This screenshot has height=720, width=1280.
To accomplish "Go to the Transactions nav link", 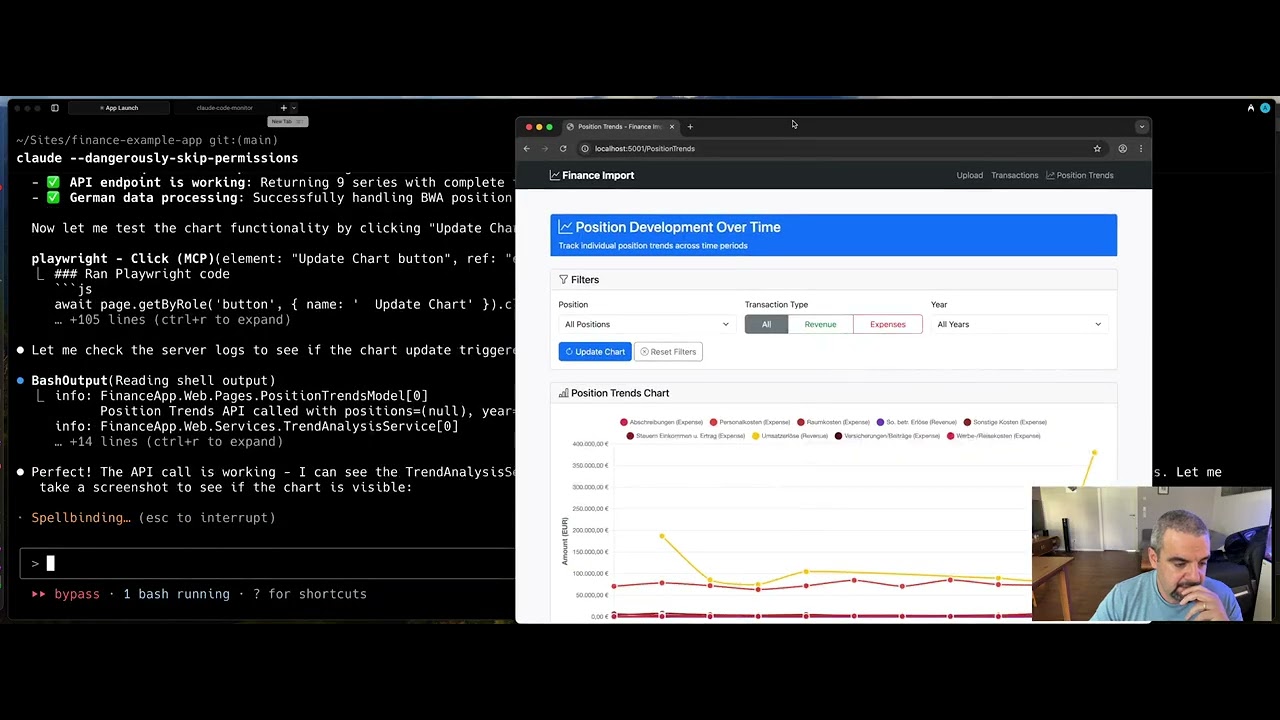I will (x=1014, y=175).
